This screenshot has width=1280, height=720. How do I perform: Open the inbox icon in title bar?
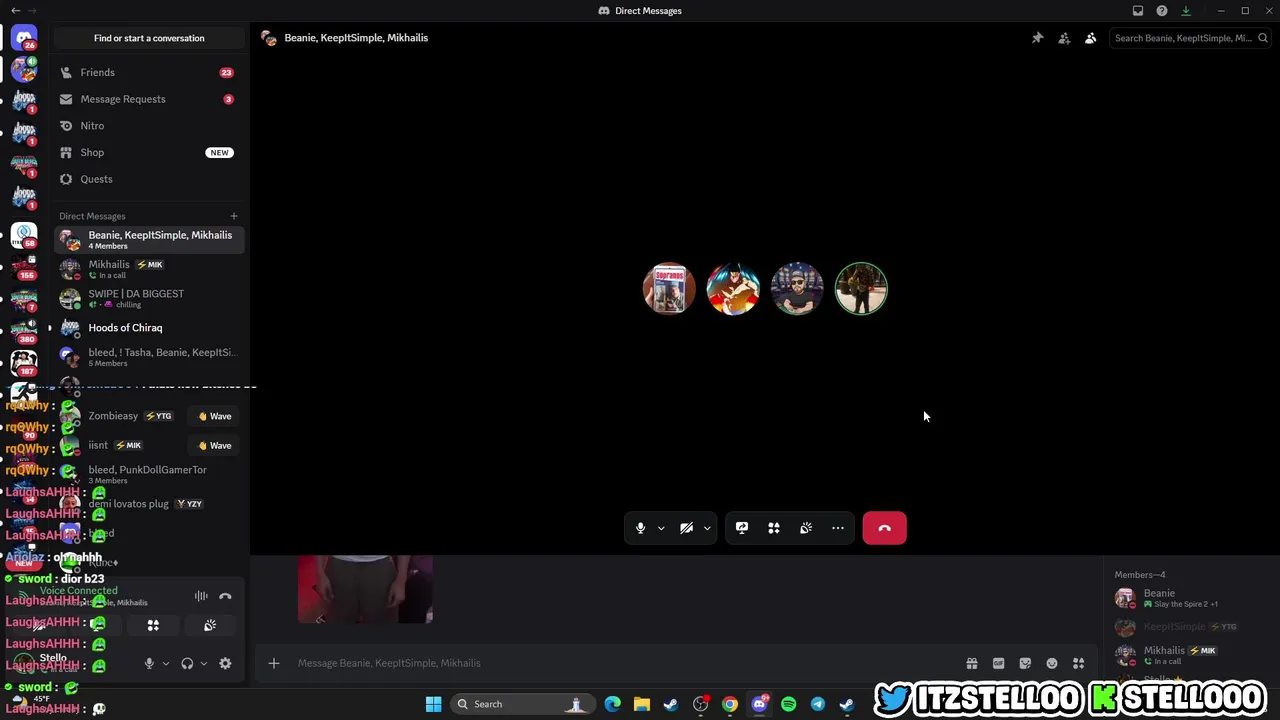click(x=1138, y=11)
